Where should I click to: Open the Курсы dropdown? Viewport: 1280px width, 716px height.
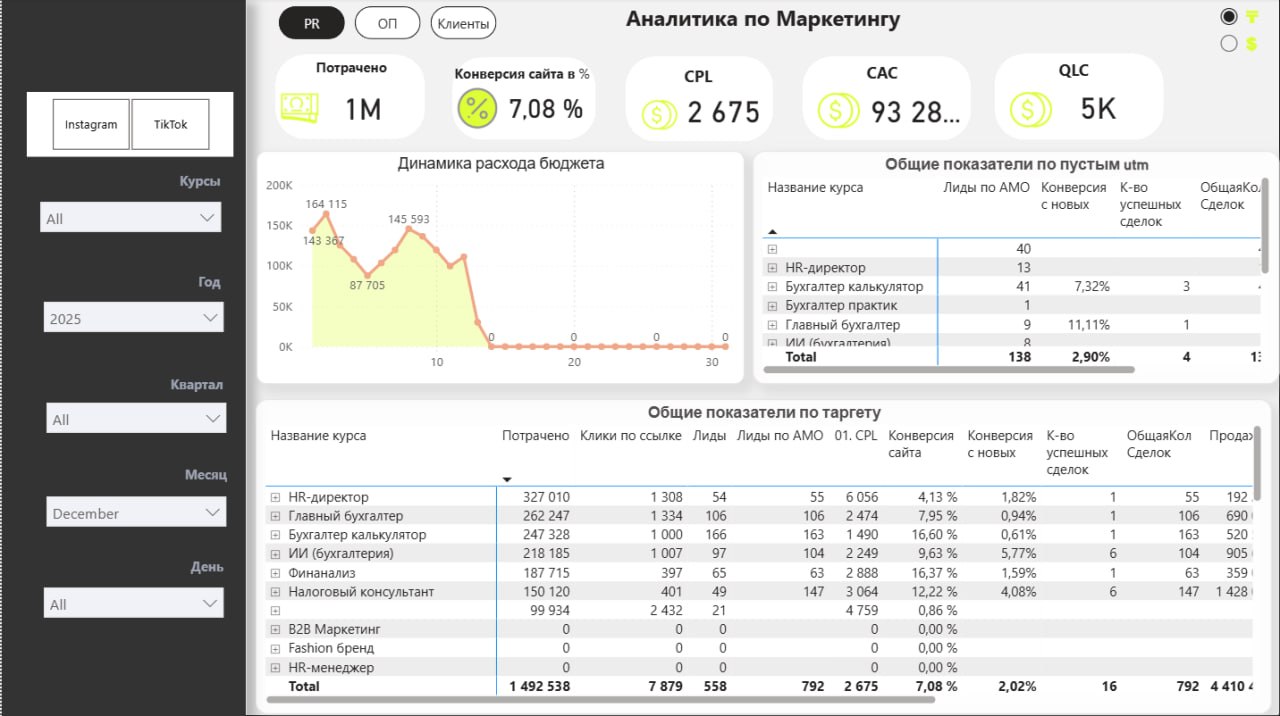coord(131,218)
